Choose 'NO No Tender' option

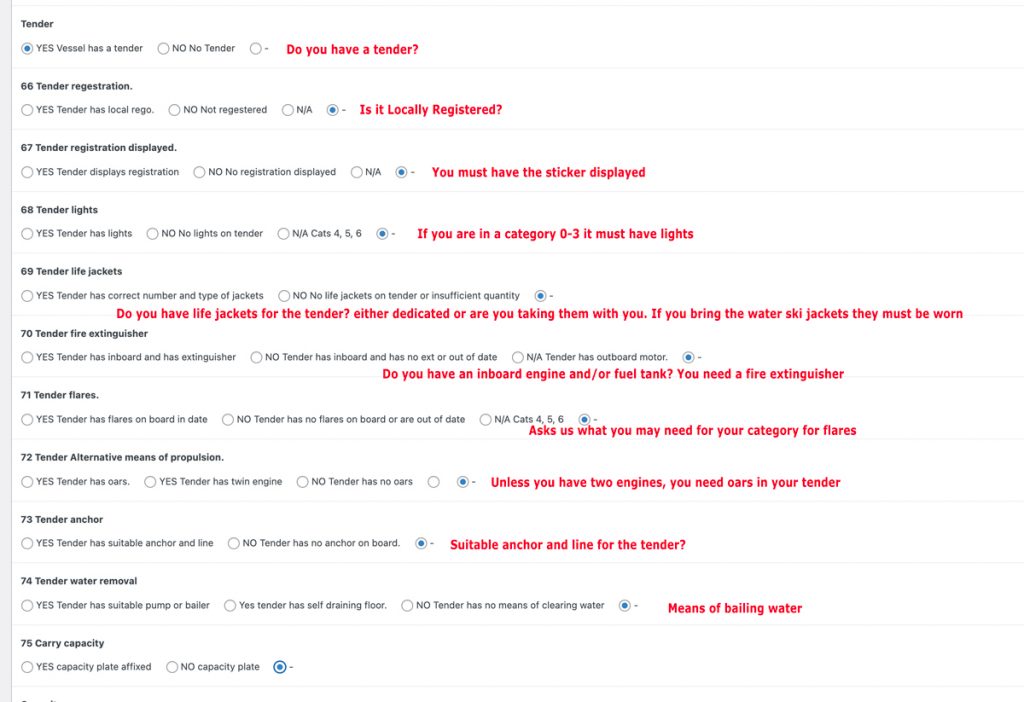164,48
